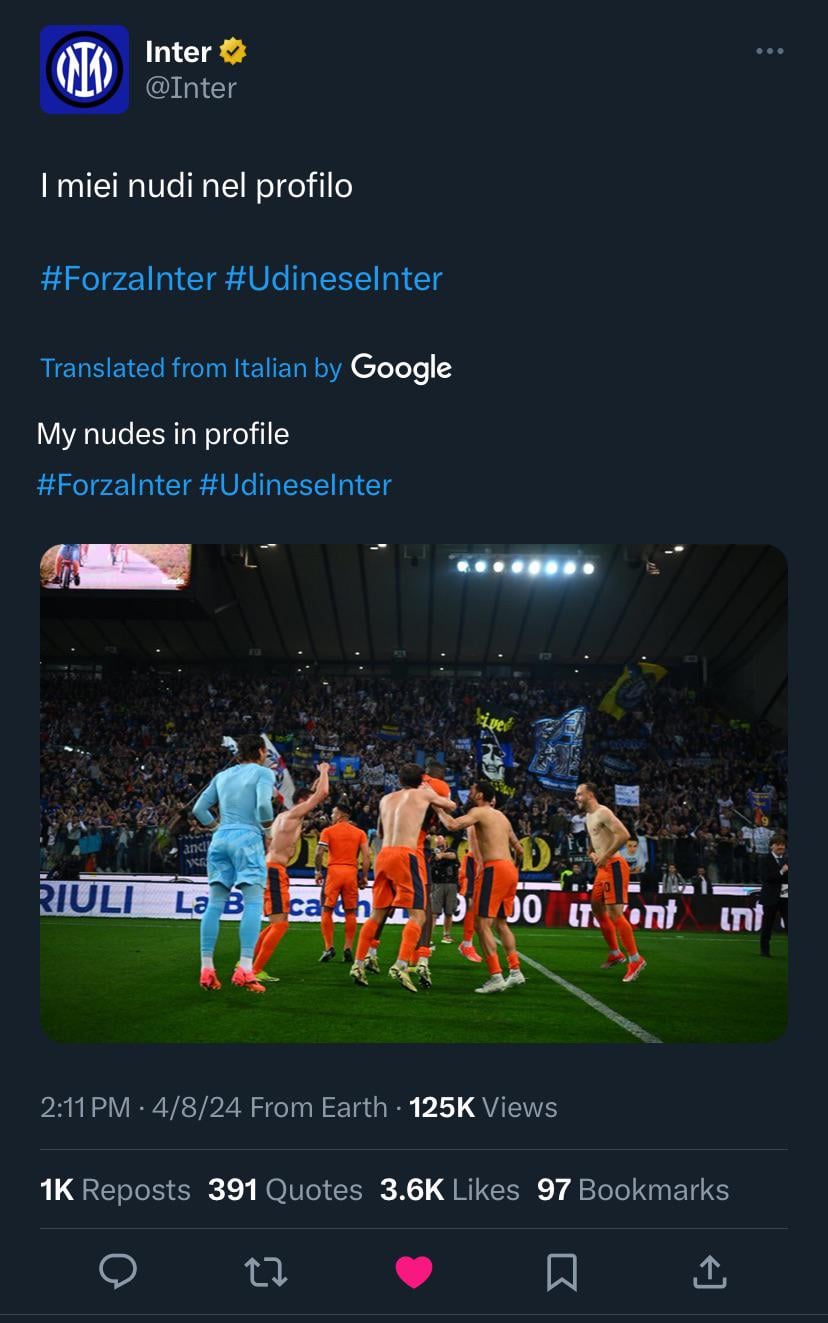Open translated #ForzaInter hashtag
The image size is (828, 1323).
pos(114,485)
